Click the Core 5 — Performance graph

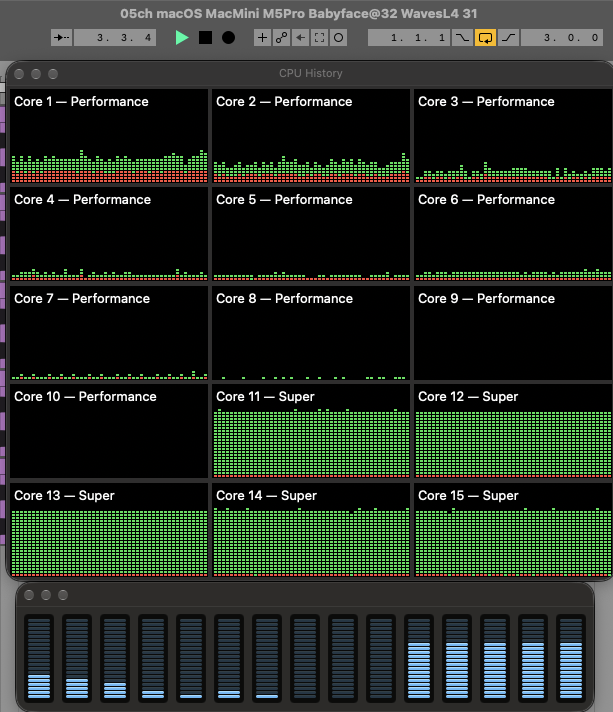pos(311,234)
